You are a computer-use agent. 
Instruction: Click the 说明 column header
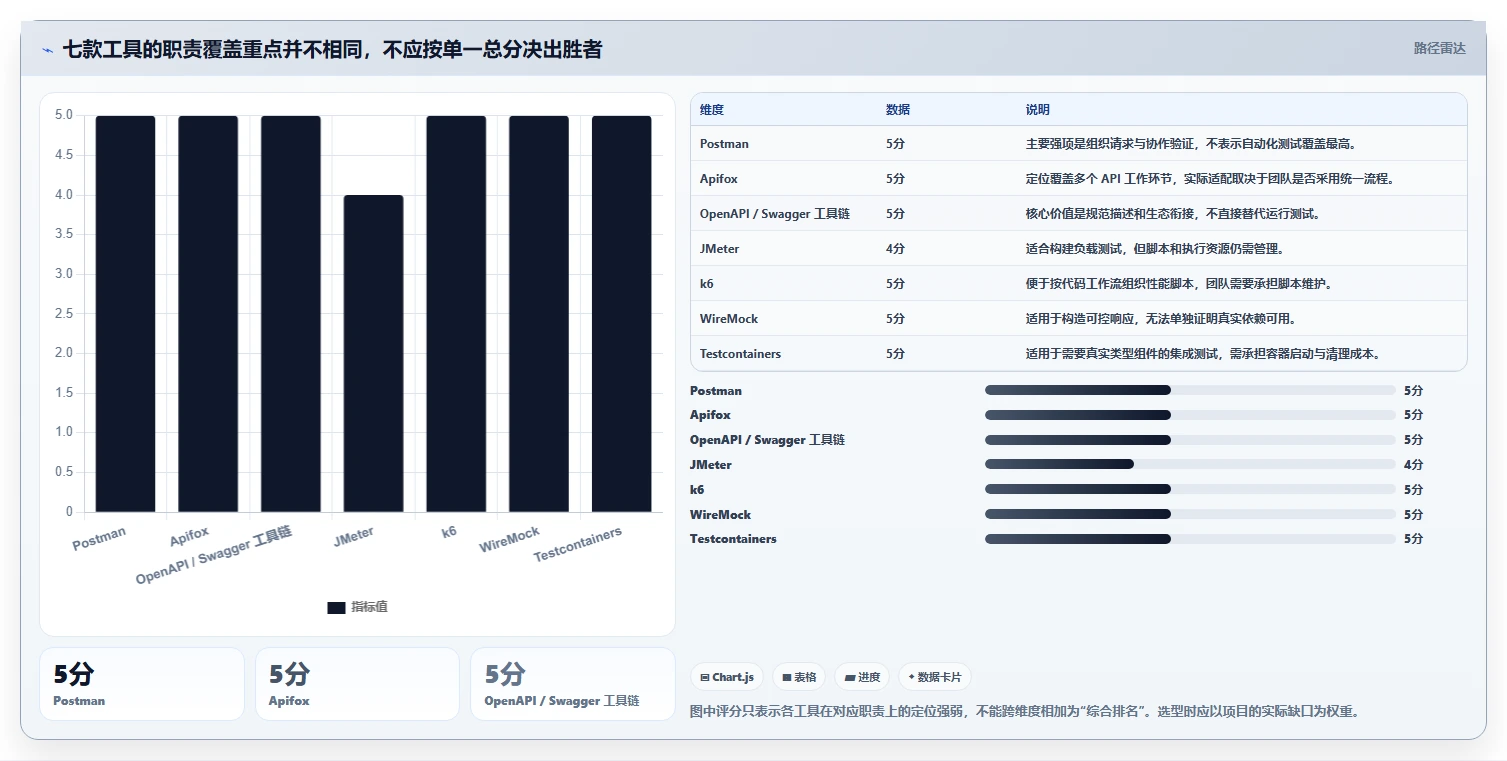pyautogui.click(x=1038, y=110)
